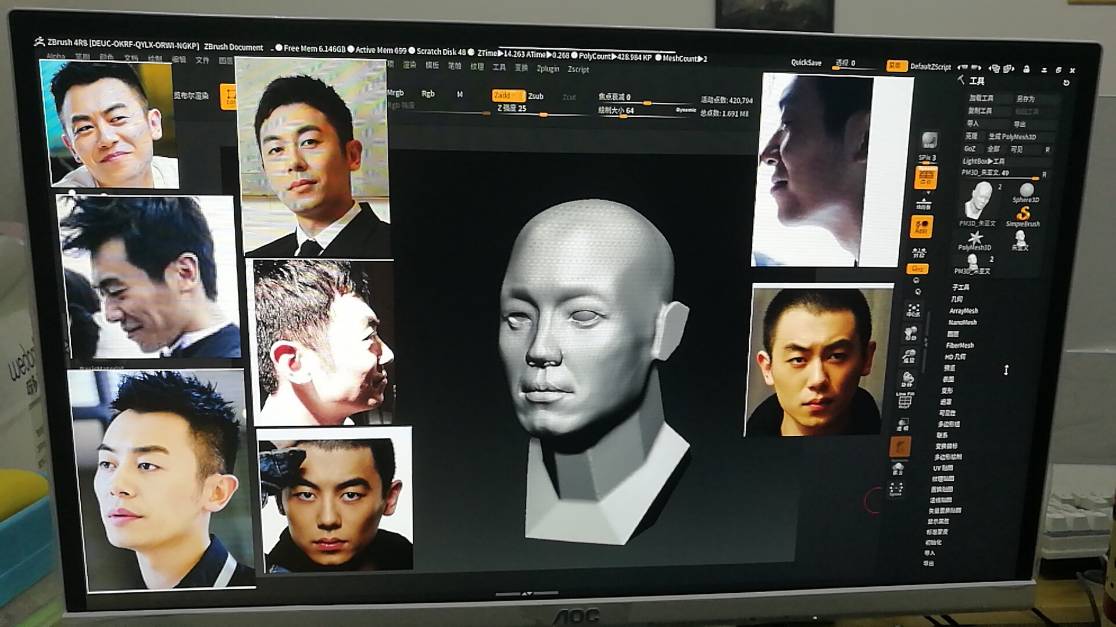Click the refresh arrow icon in the 工具 palette header

[x=1065, y=83]
